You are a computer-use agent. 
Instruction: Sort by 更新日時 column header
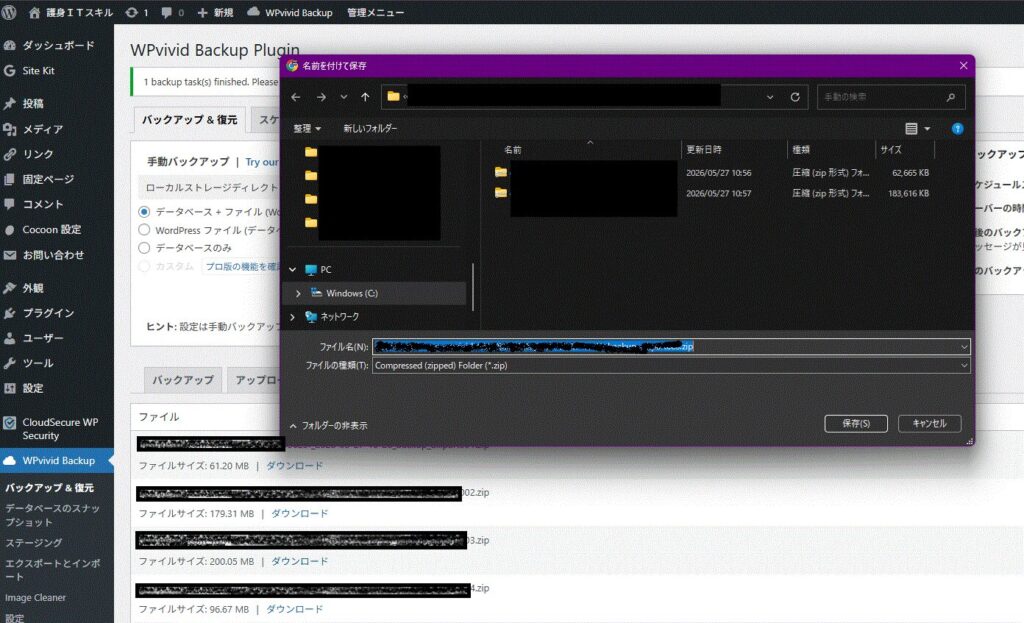pyautogui.click(x=703, y=150)
